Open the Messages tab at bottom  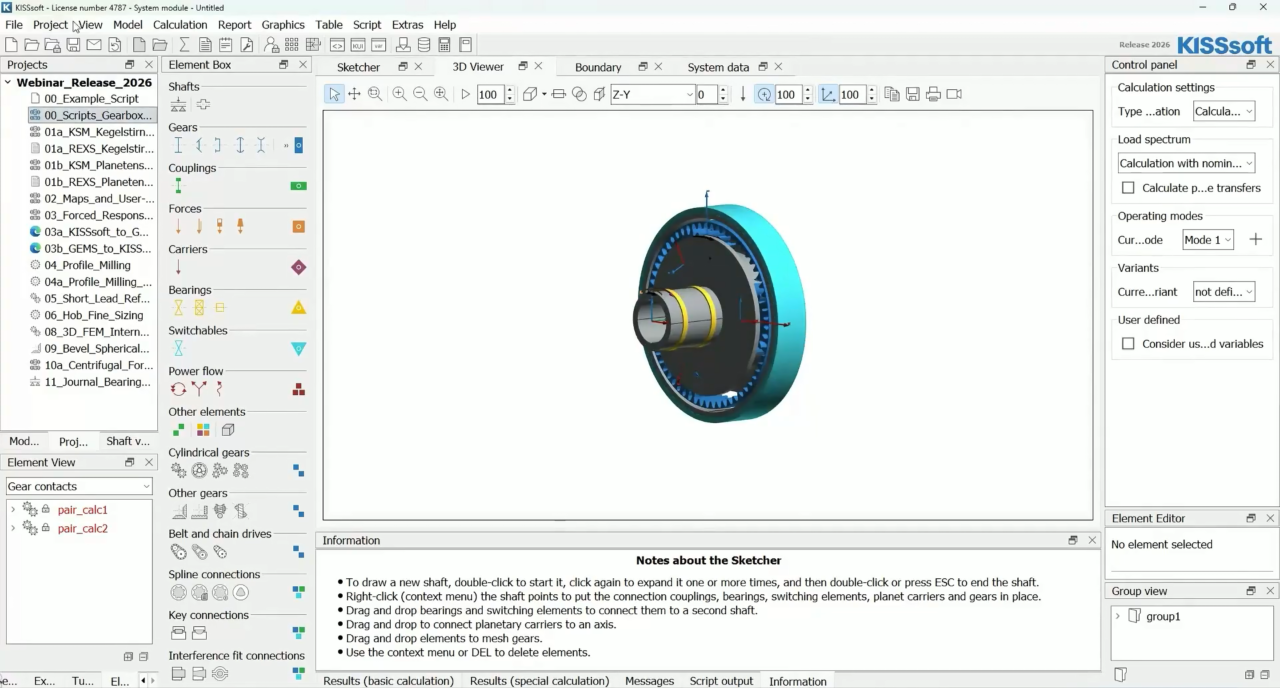coord(649,681)
